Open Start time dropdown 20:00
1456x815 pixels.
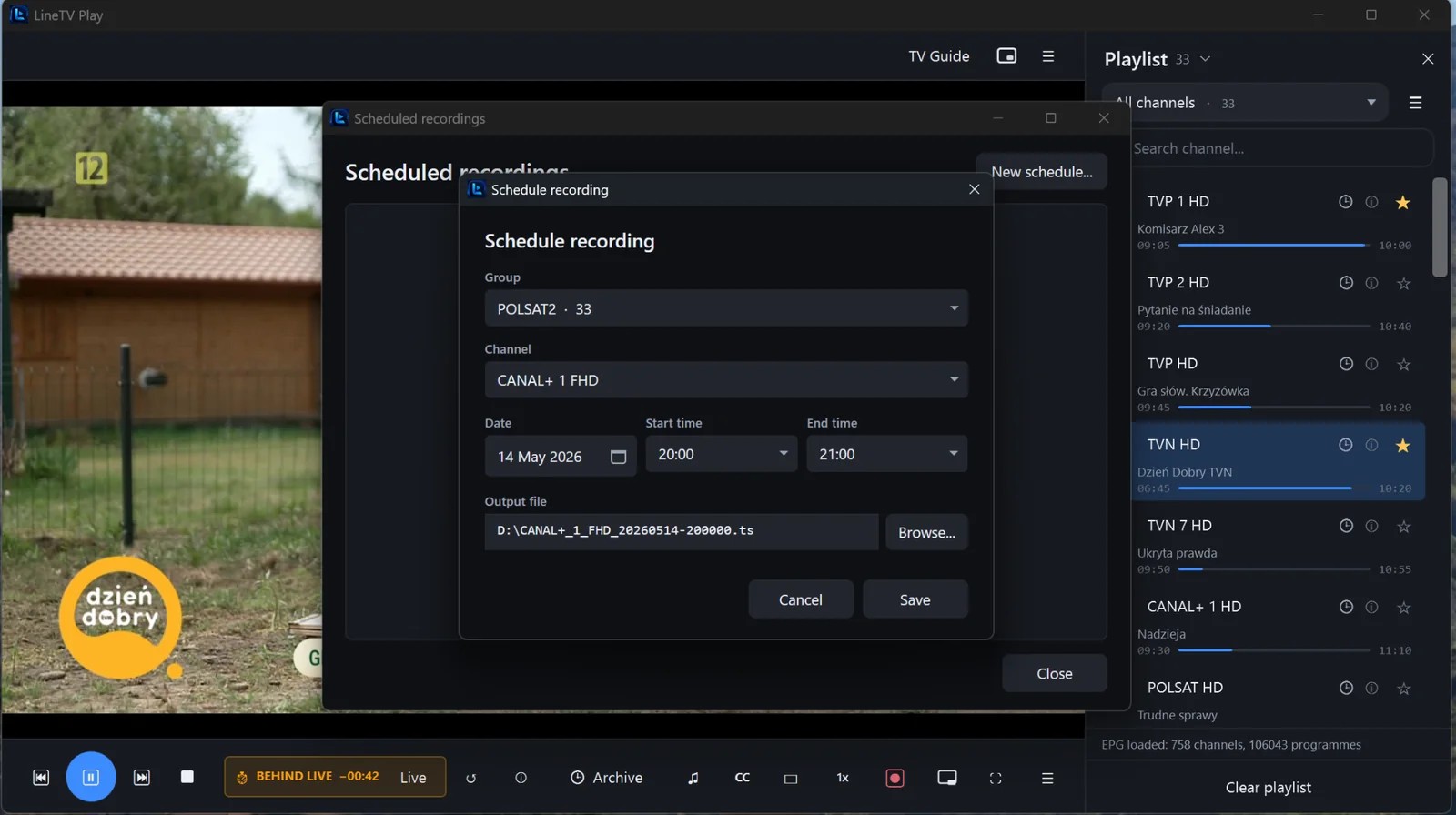click(722, 454)
